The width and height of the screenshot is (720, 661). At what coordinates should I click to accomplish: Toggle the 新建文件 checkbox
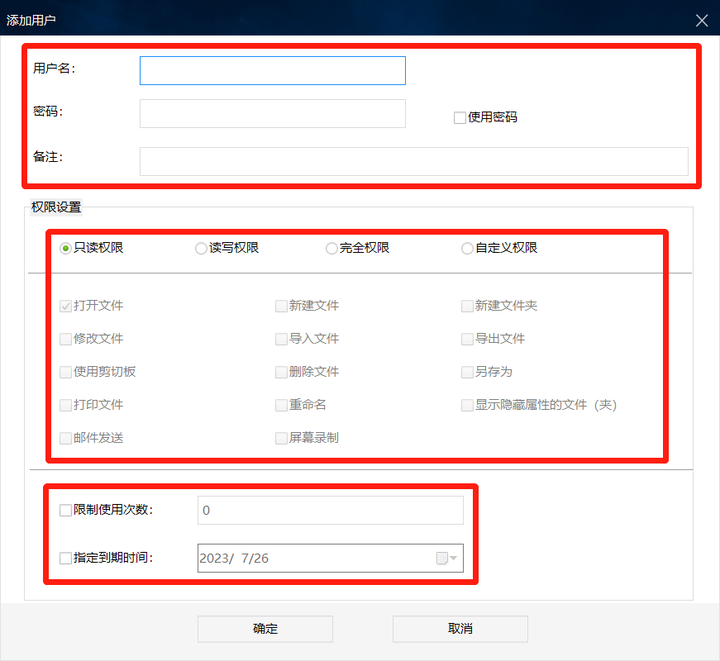pyautogui.click(x=281, y=306)
